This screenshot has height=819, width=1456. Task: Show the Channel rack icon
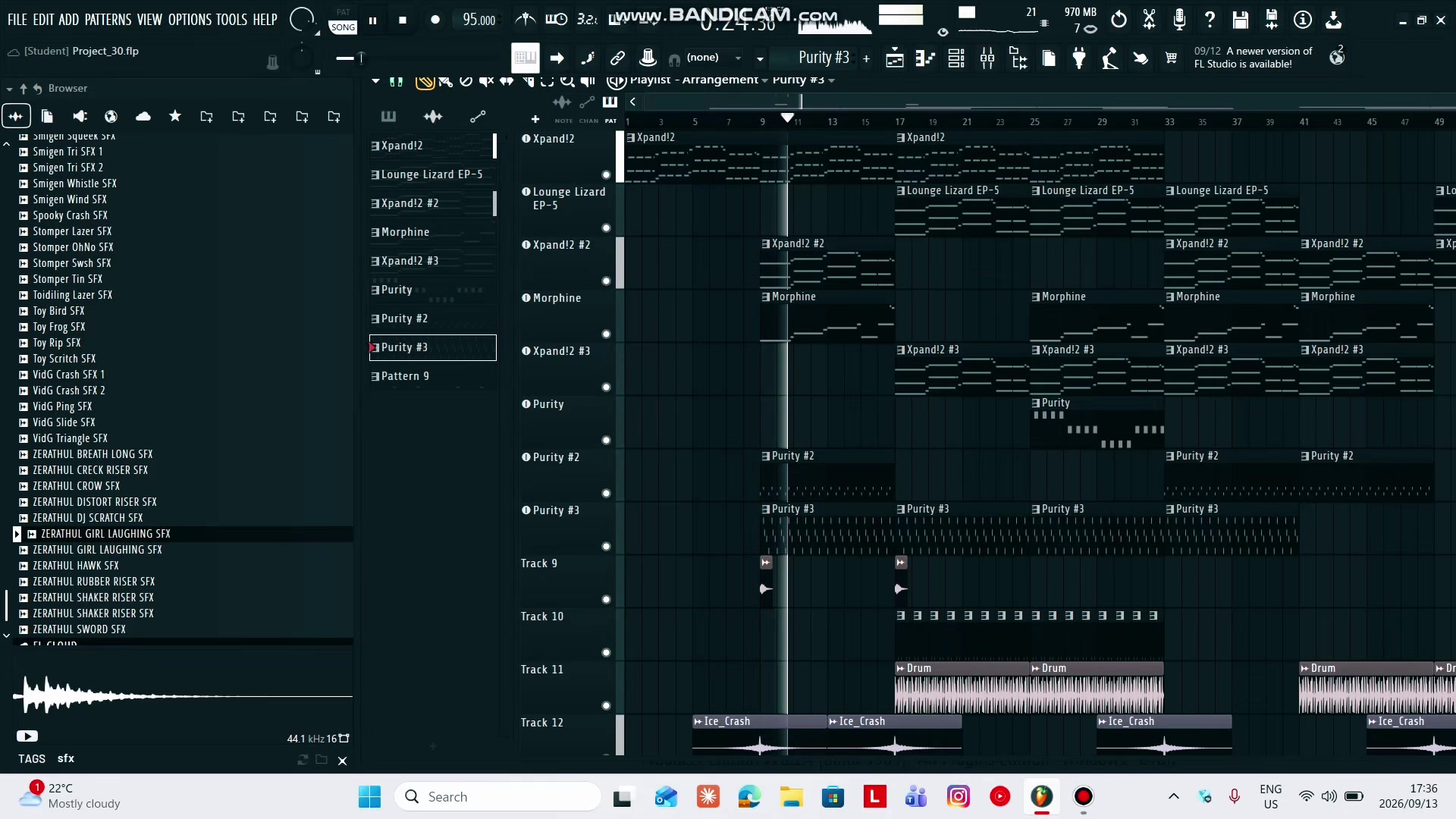tap(956, 58)
